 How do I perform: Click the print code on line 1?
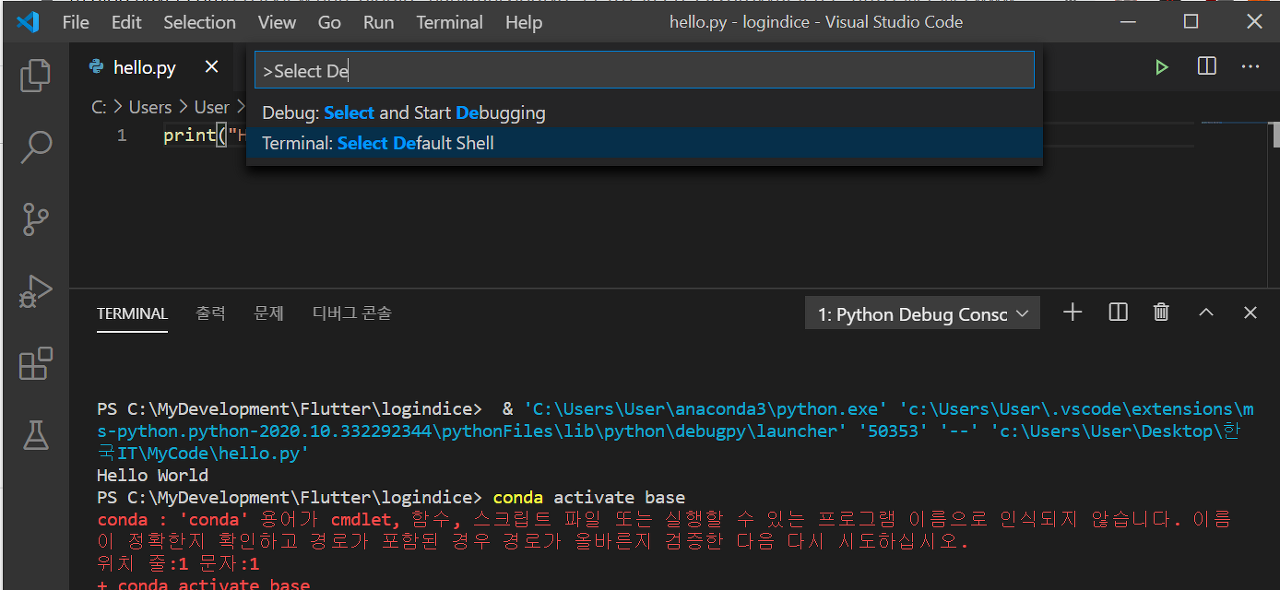click(x=189, y=135)
